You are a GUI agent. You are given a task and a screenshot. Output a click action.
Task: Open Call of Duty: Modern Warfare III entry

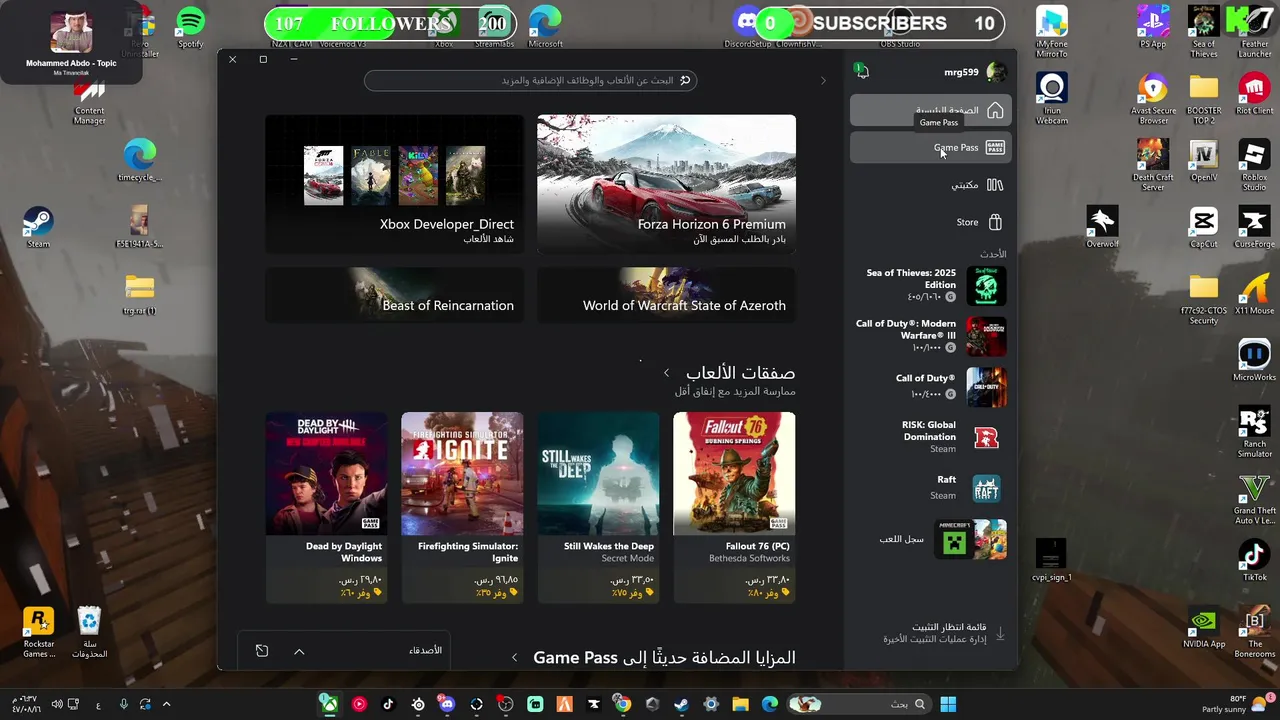[x=930, y=336]
